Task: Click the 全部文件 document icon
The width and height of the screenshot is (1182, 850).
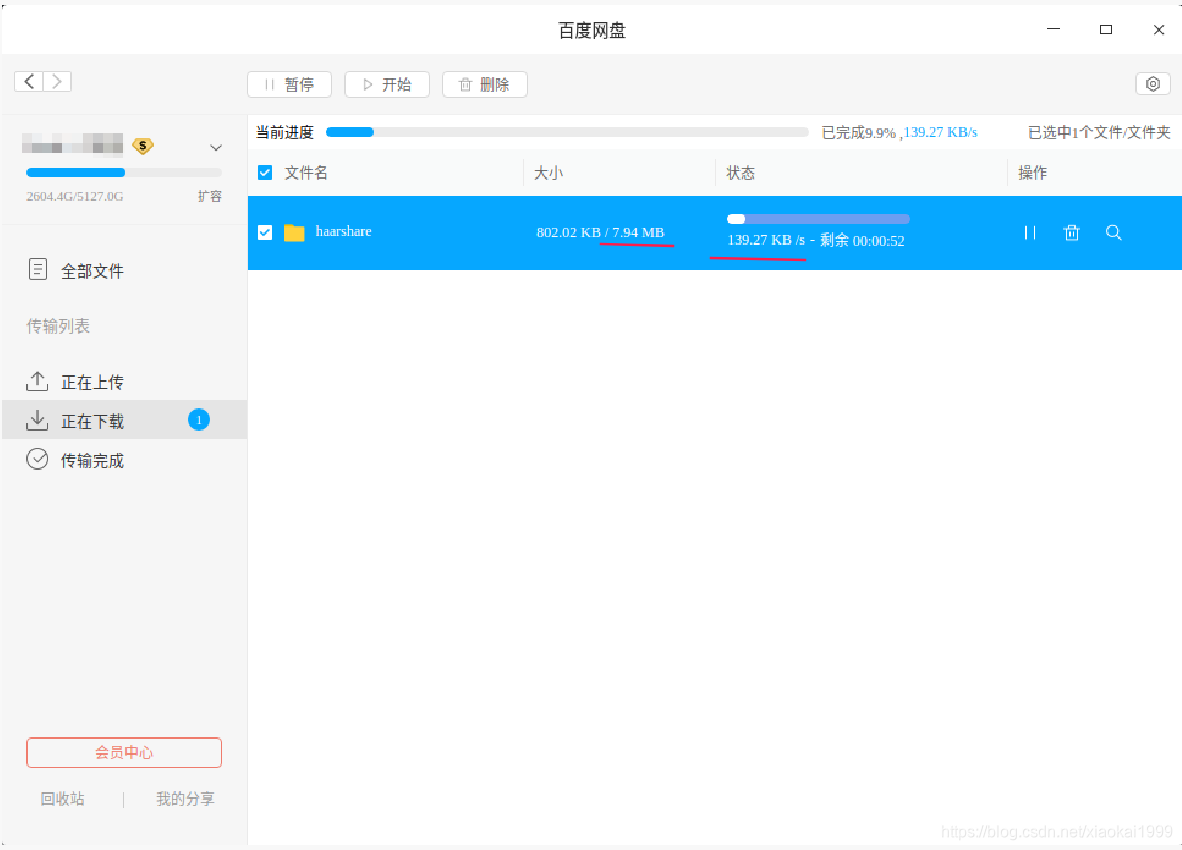Action: [x=38, y=269]
